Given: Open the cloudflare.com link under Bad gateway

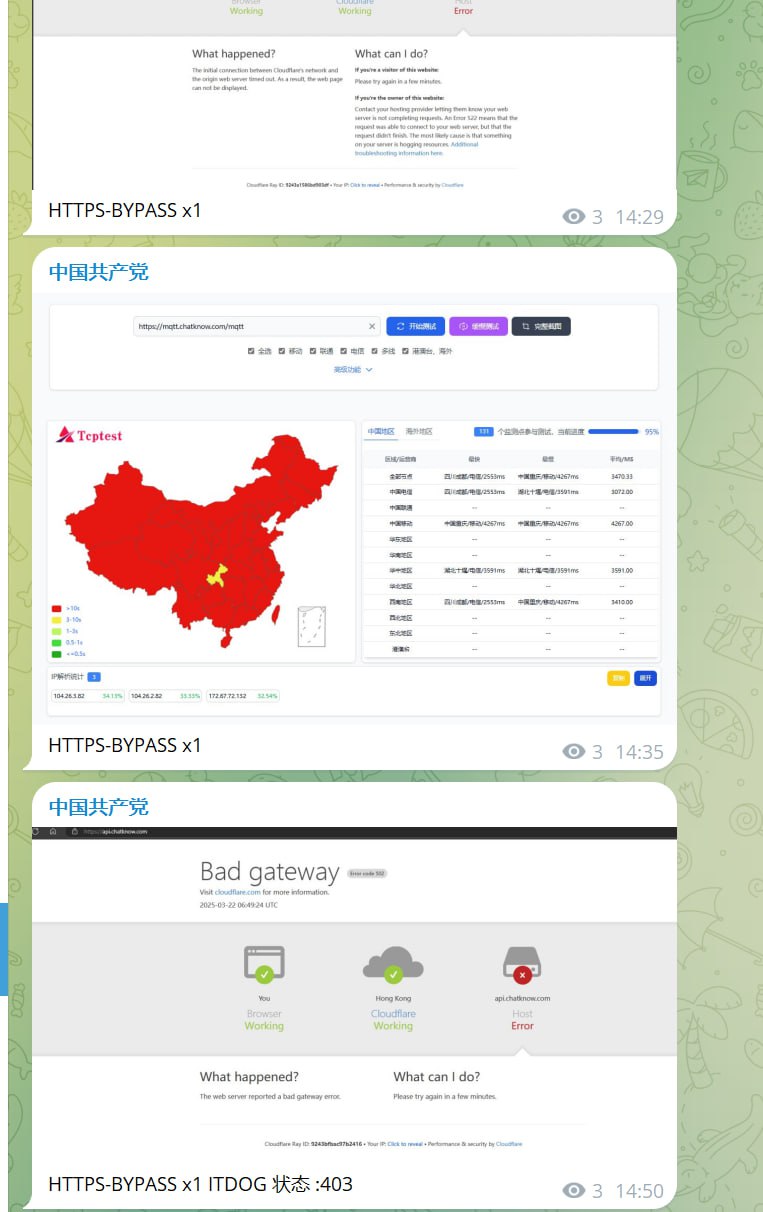Looking at the screenshot, I should (x=238, y=892).
